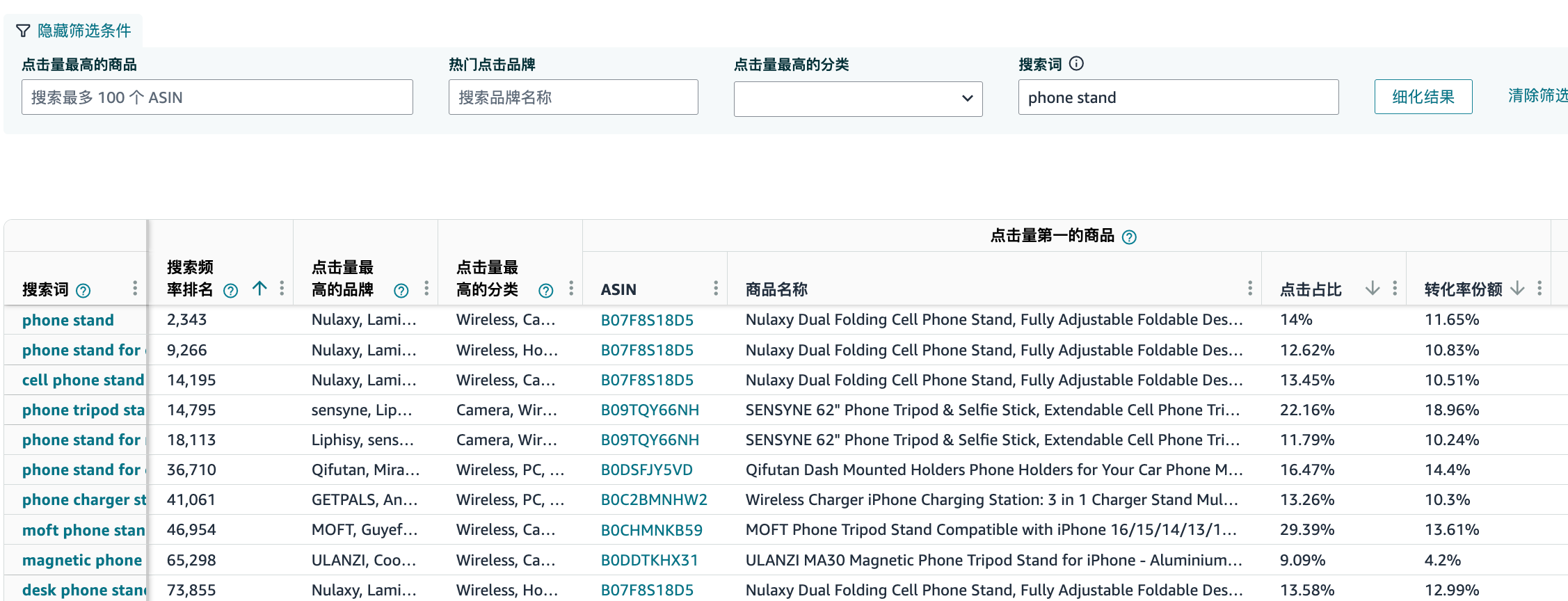The image size is (1568, 601).
Task: Open help icon beside 搜索词 column header
Action: point(83,291)
